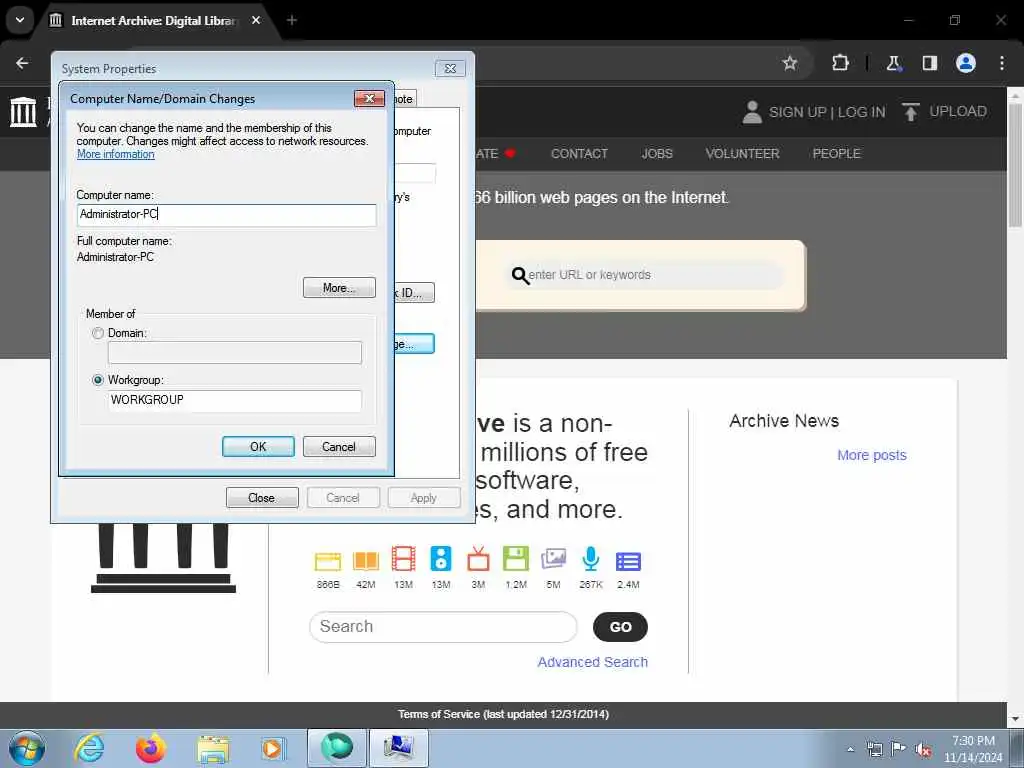Browse the collections list media icon

(628, 561)
